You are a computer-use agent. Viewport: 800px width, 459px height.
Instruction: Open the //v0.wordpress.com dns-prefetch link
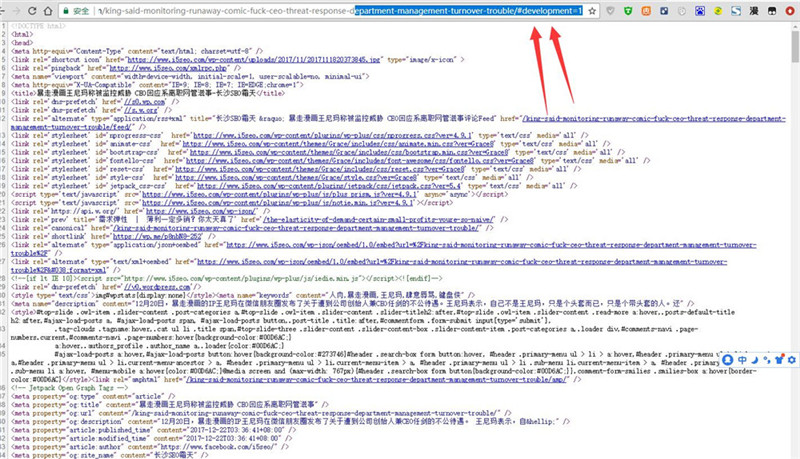[157, 287]
